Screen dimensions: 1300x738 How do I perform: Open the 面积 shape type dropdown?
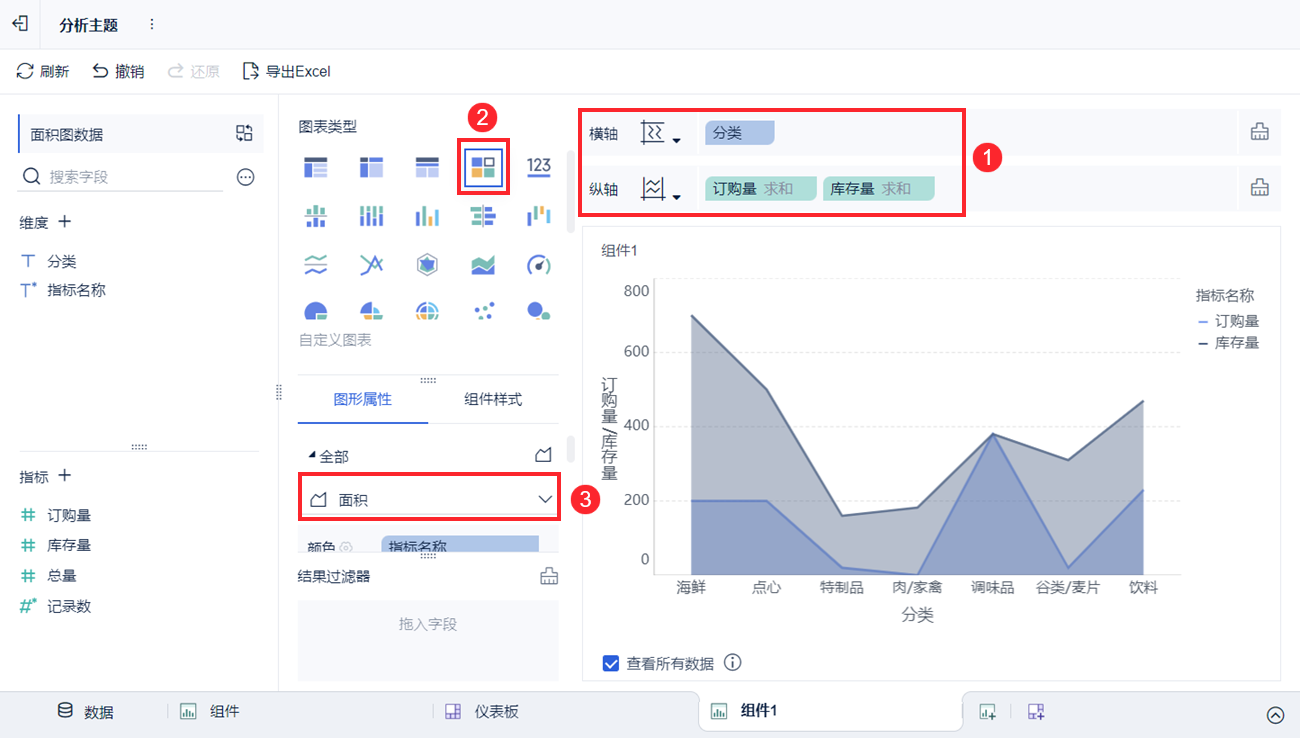(431, 498)
